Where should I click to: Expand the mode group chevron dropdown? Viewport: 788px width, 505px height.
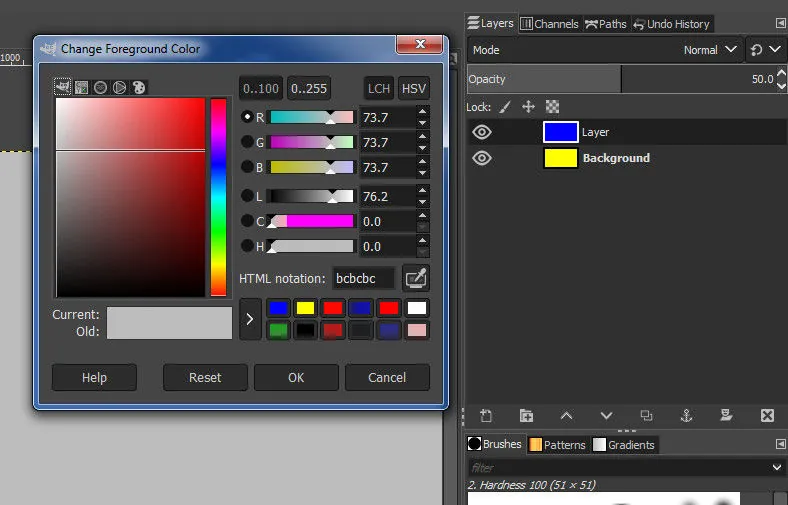(775, 49)
